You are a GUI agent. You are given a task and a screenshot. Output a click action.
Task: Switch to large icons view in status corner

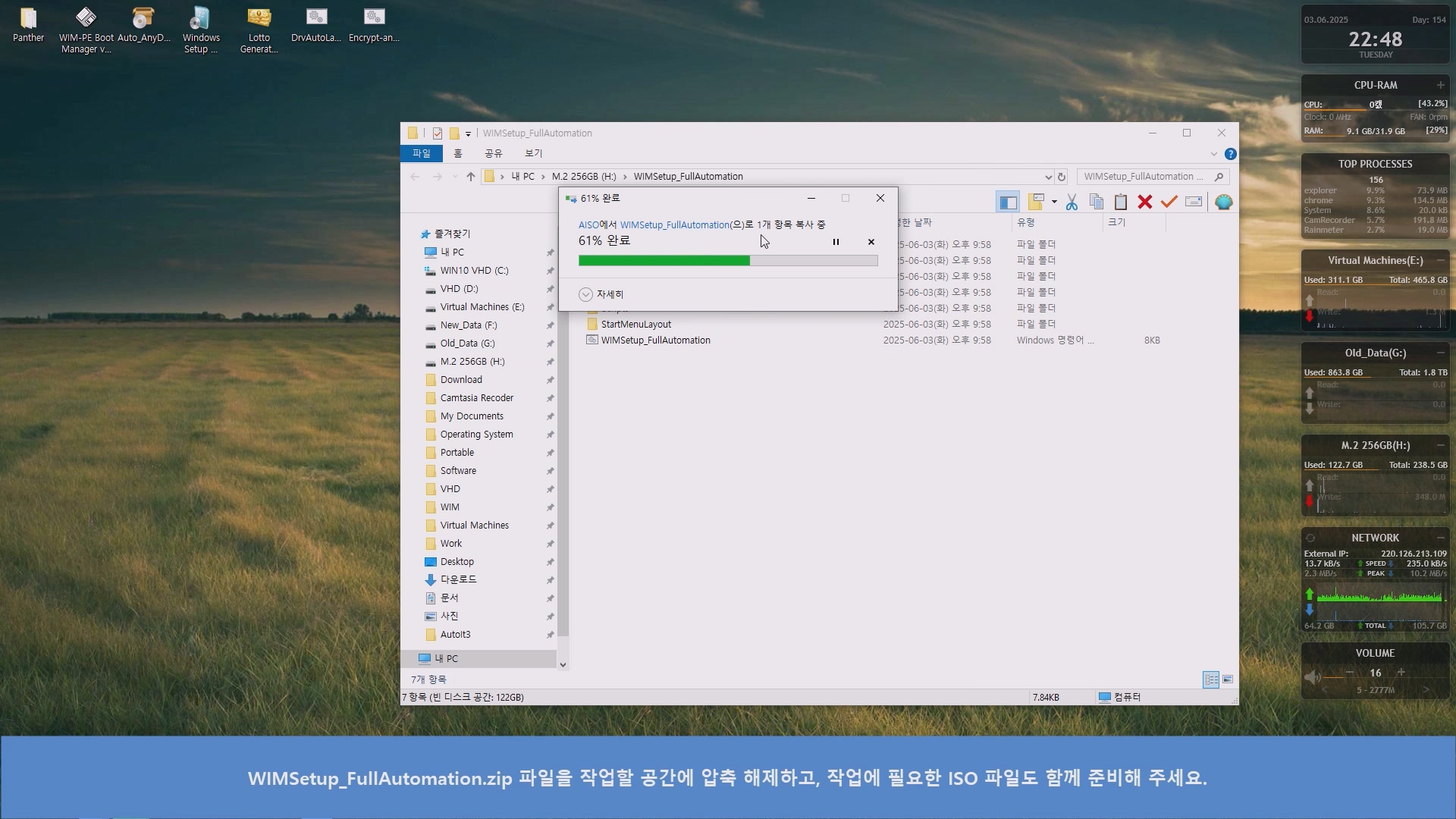(x=1228, y=679)
